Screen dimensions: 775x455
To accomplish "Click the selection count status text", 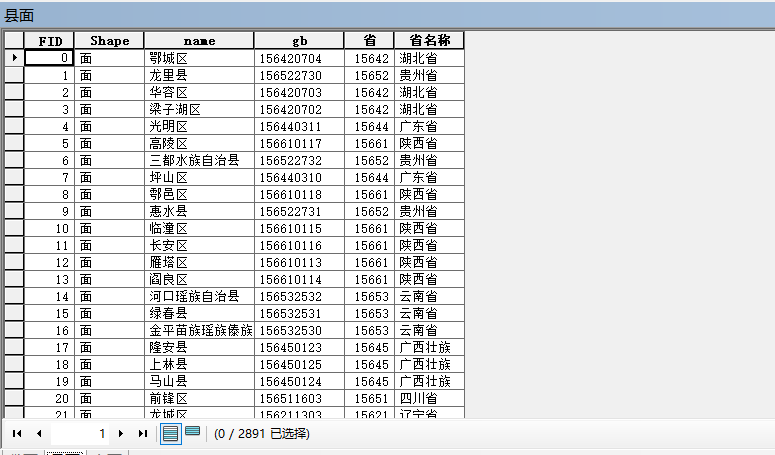I will 262,434.
